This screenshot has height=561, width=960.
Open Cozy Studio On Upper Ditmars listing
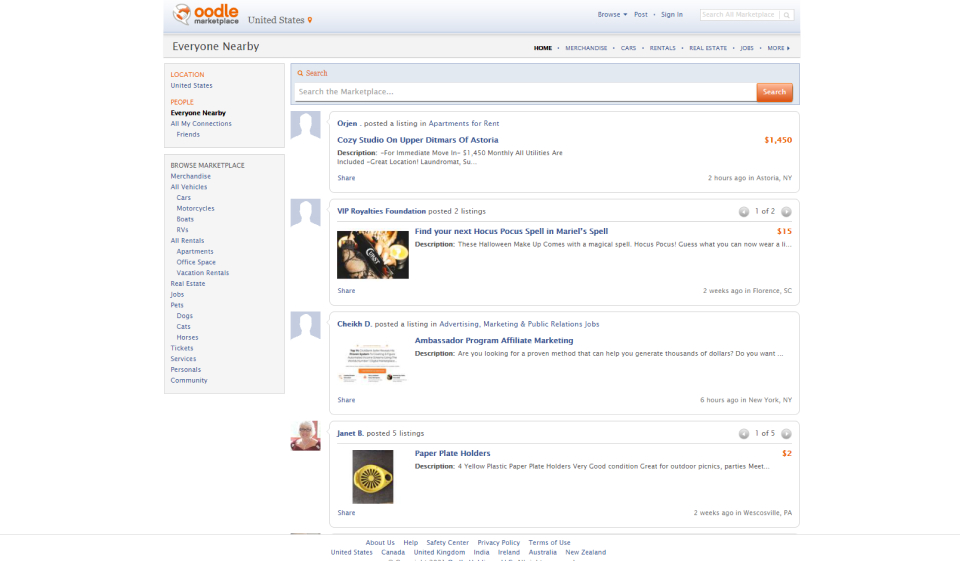417,140
